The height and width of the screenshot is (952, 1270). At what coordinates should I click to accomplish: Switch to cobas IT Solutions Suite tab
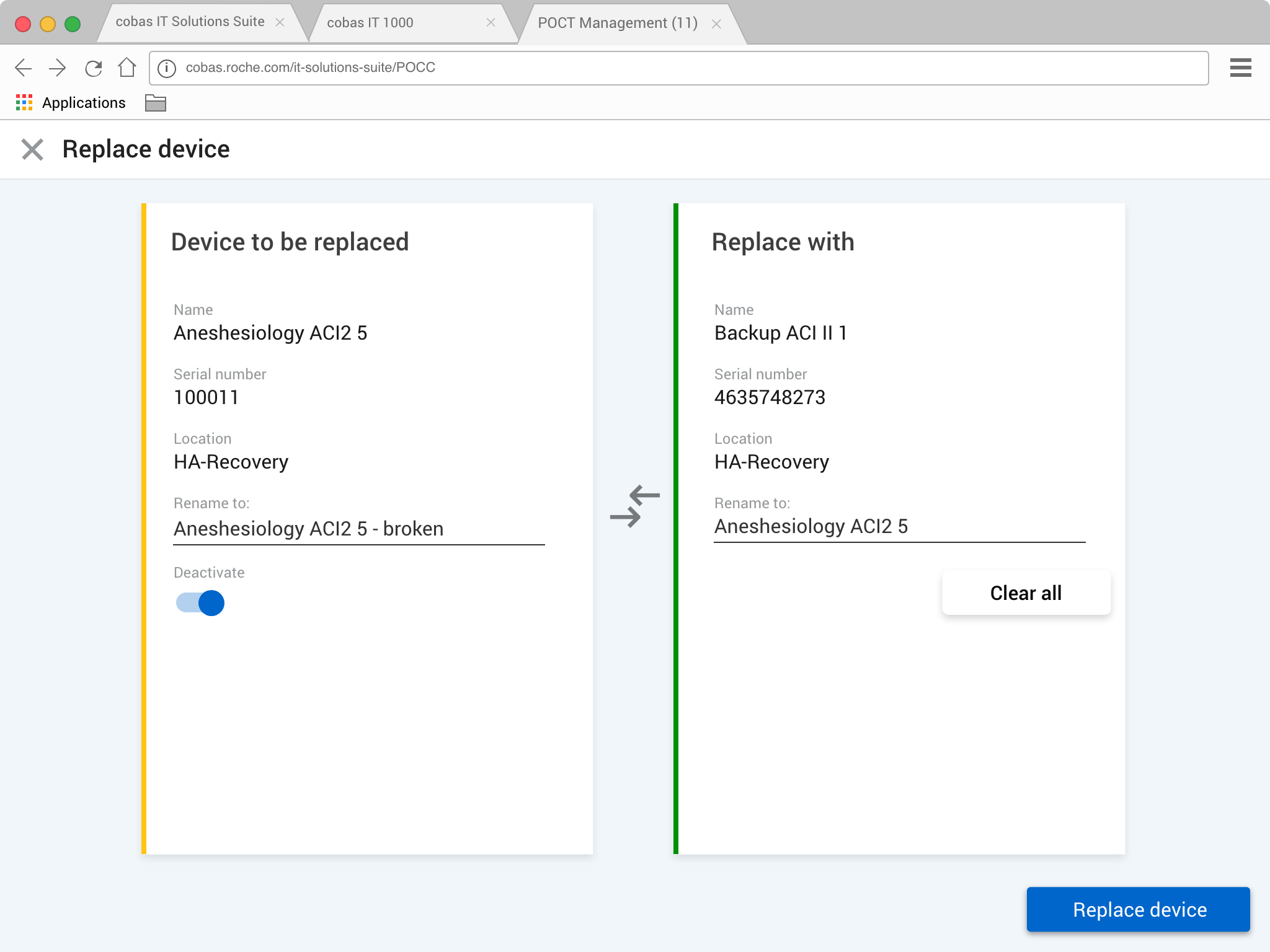click(x=190, y=22)
